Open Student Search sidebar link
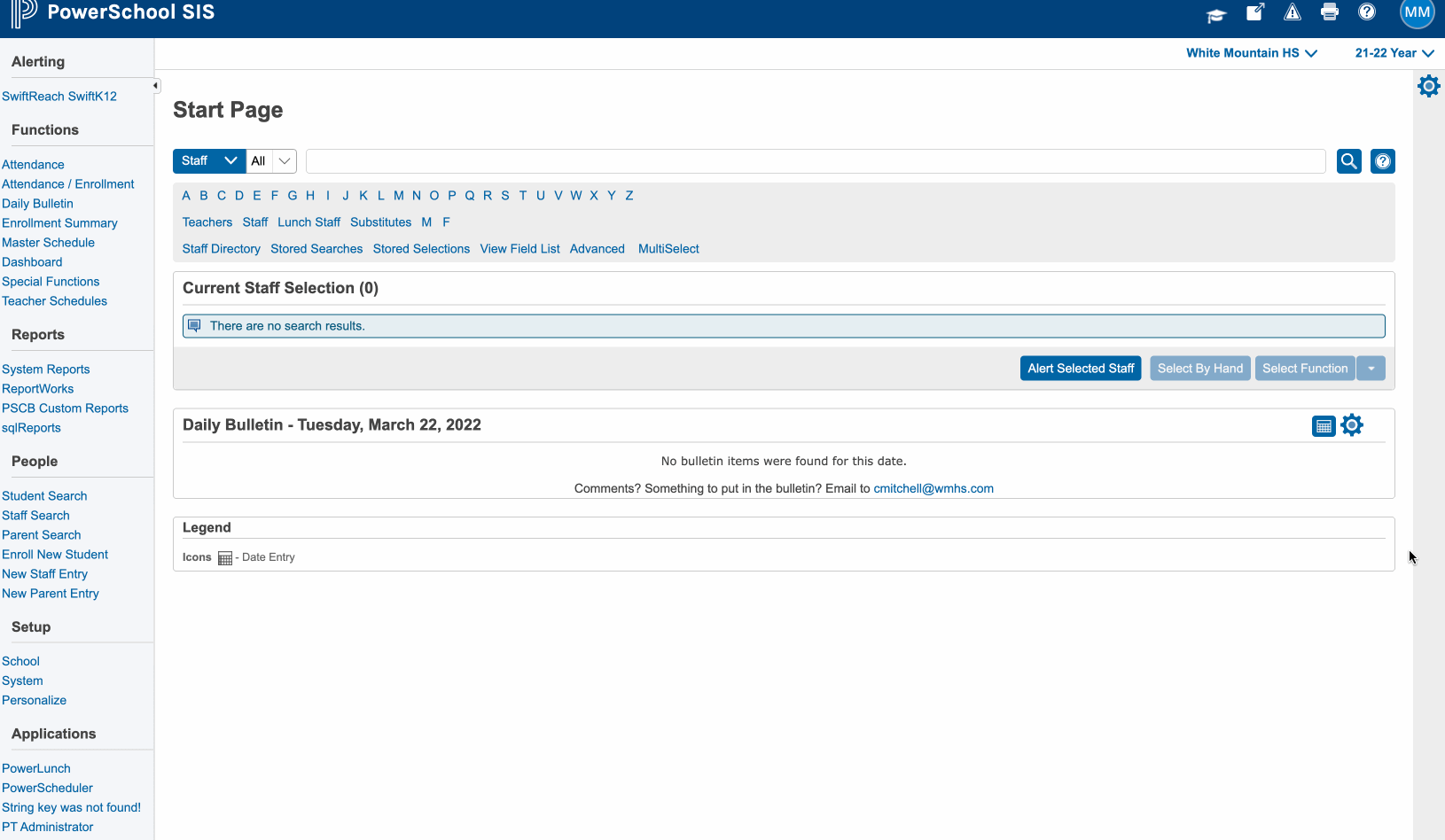Screen dimensions: 1445x840 click(x=44, y=496)
